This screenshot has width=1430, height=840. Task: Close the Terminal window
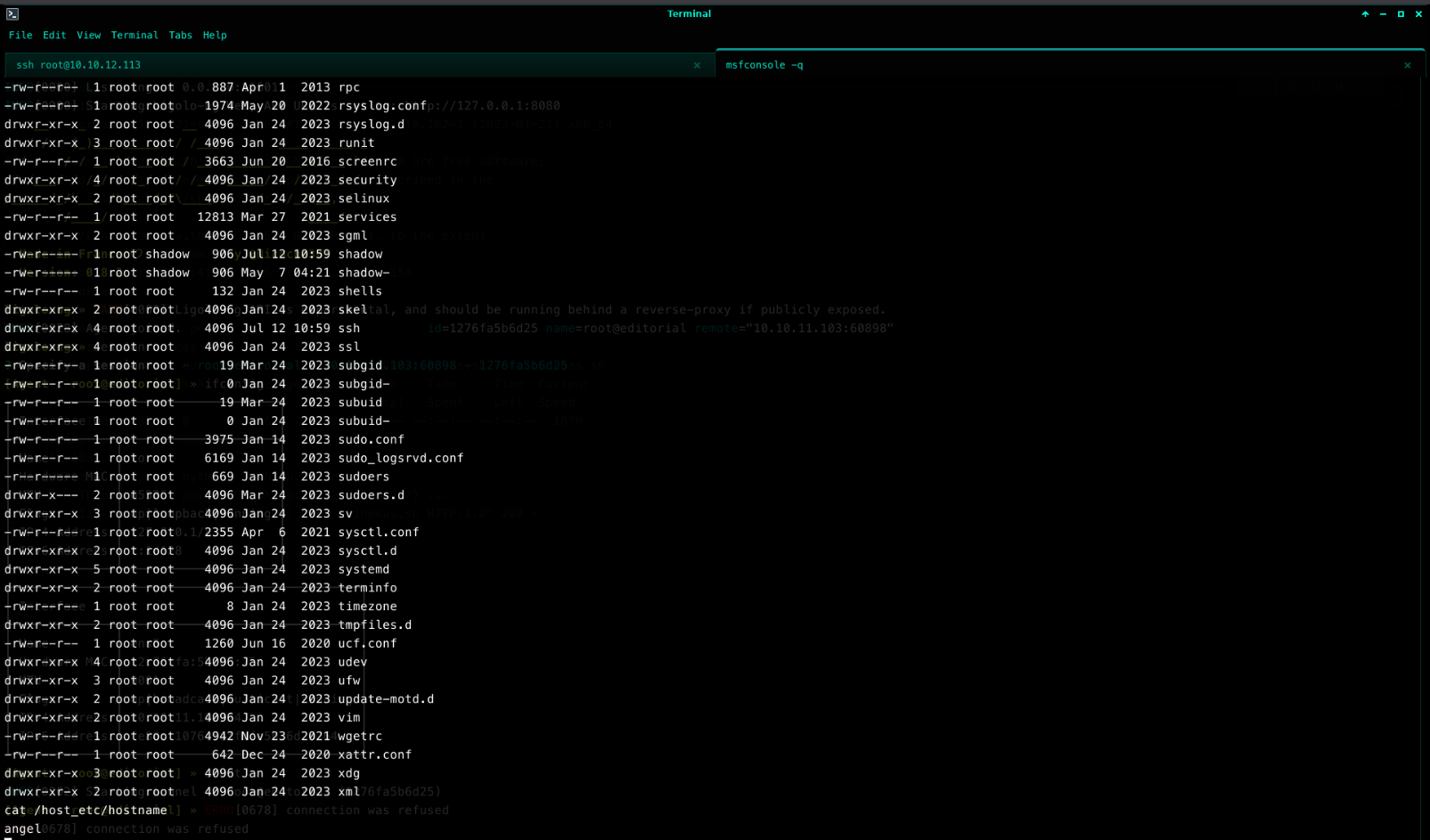(x=1418, y=14)
